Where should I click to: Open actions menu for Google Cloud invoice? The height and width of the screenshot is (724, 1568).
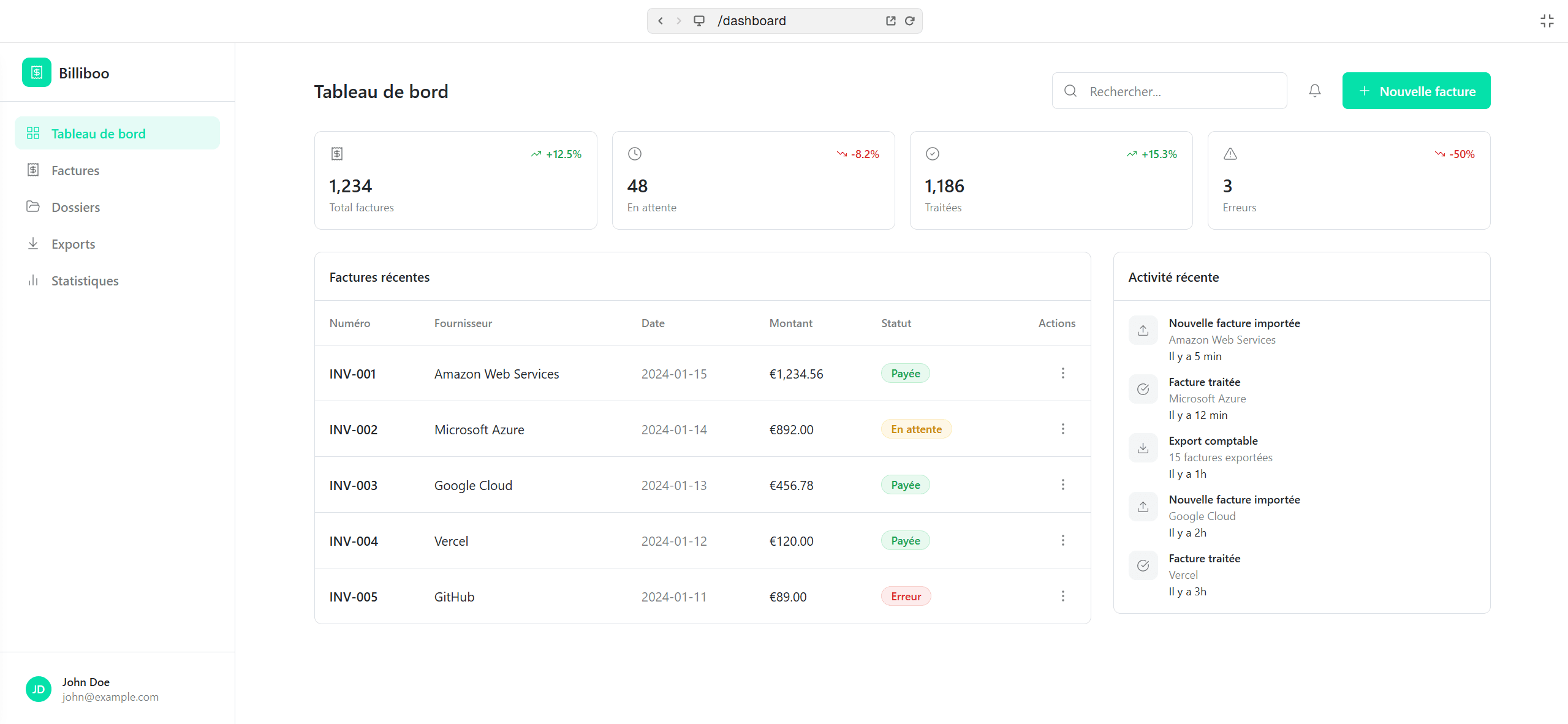(1062, 485)
